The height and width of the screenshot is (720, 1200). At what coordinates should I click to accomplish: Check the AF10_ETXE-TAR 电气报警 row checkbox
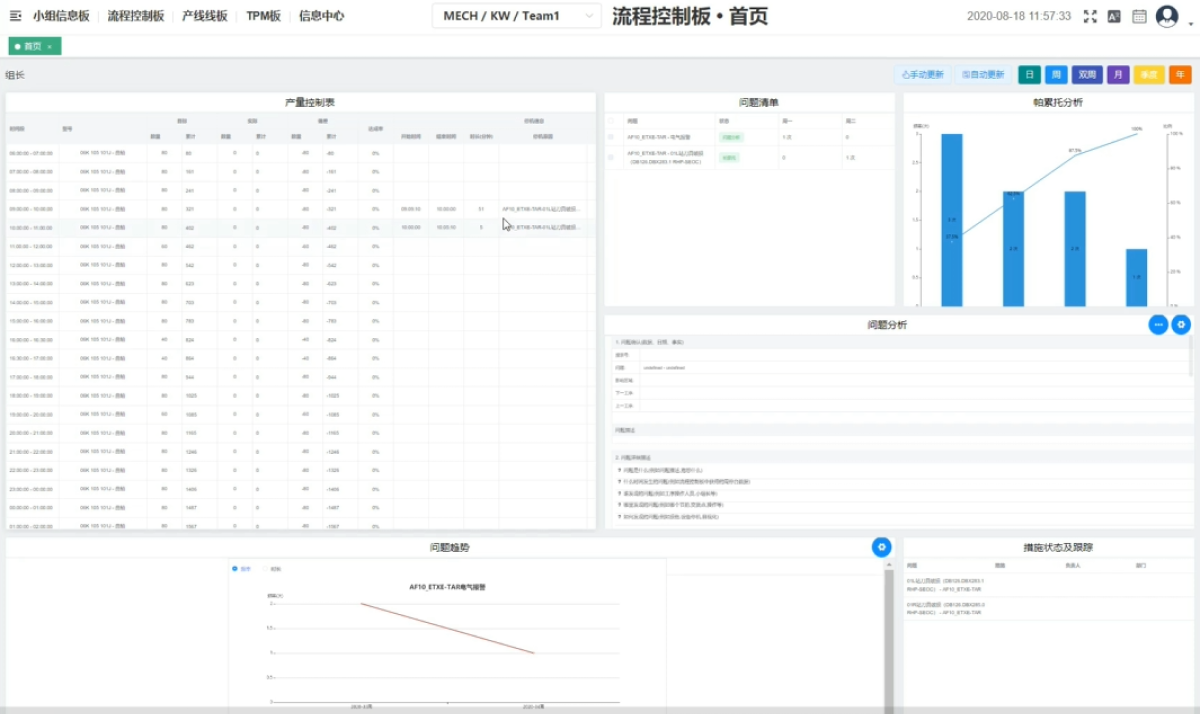[611, 137]
